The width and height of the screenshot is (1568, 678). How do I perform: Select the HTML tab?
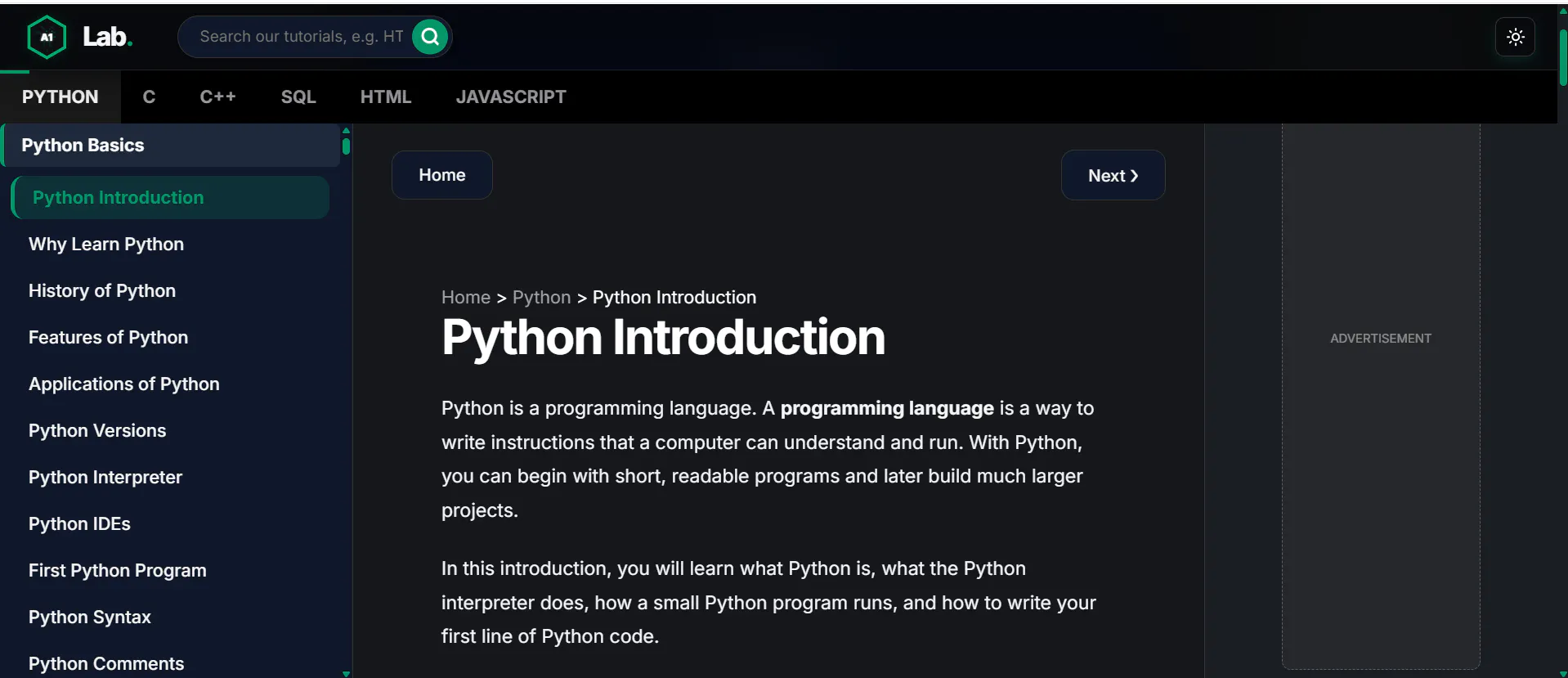[x=386, y=97]
